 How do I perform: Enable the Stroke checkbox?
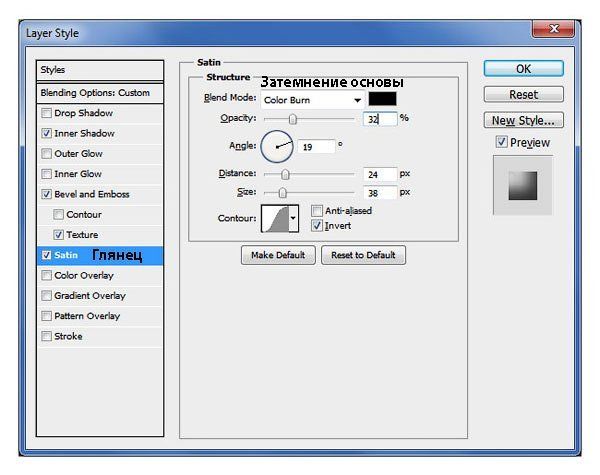(46, 336)
